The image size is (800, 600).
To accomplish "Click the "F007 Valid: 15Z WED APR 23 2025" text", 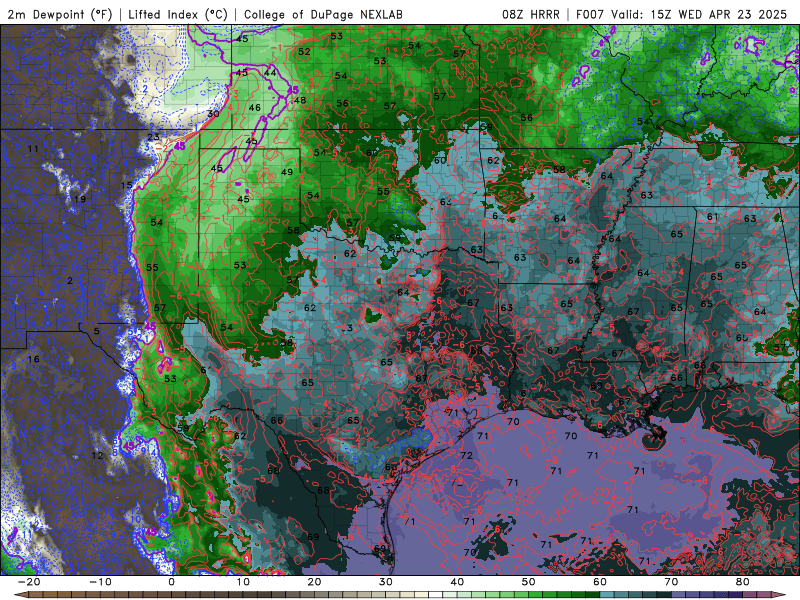I will (x=682, y=14).
